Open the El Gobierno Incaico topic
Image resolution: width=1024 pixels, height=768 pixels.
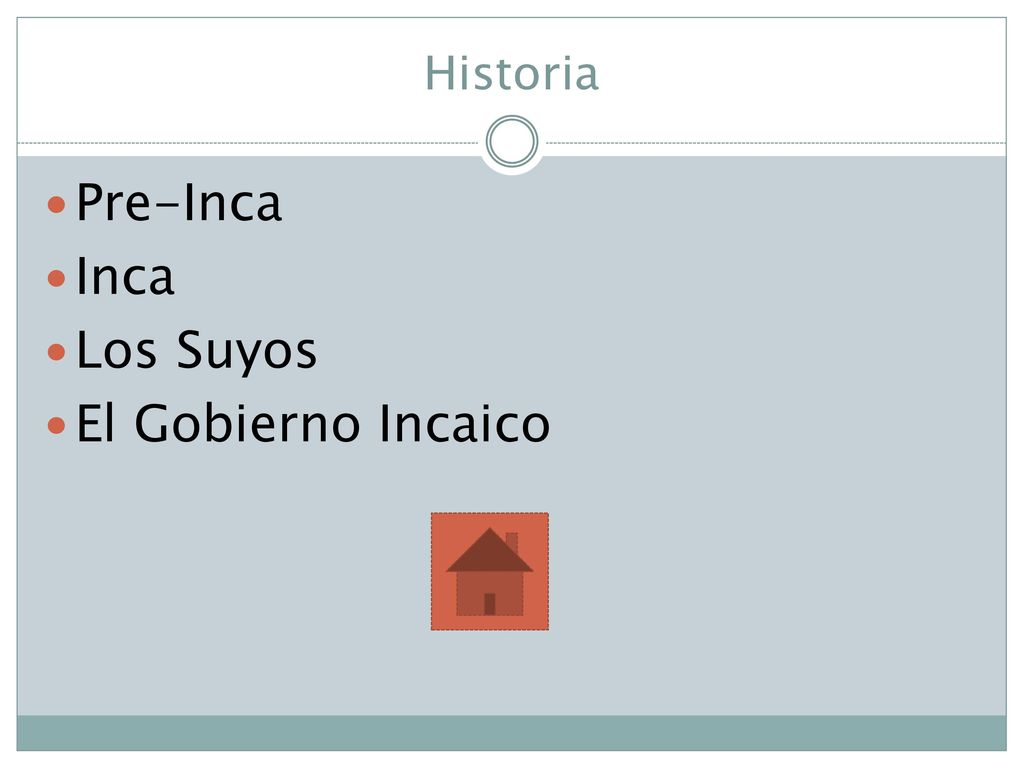(x=313, y=424)
